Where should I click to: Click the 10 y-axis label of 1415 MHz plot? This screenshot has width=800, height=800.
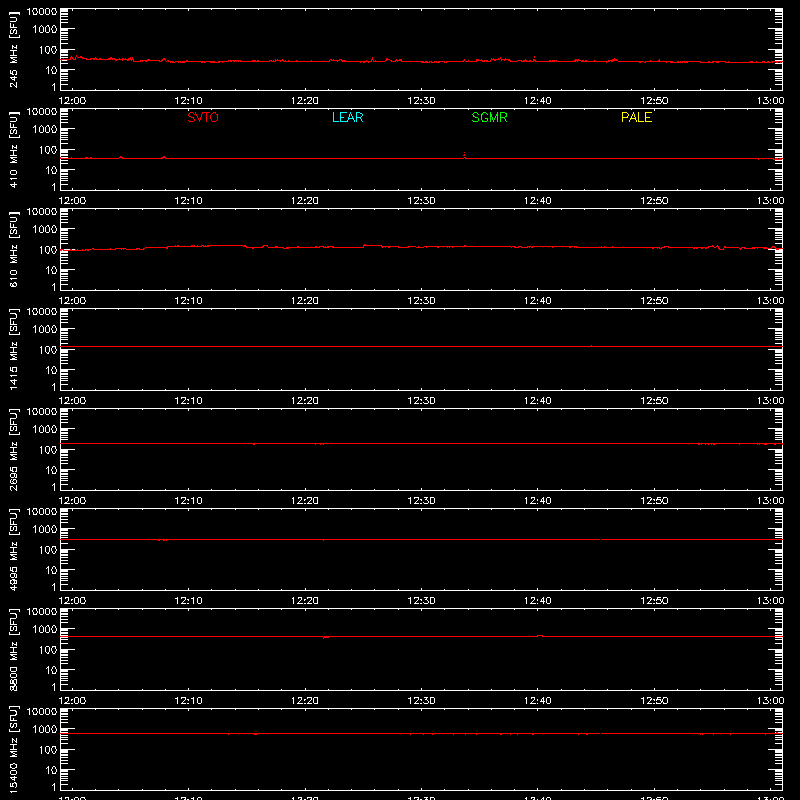click(51, 370)
